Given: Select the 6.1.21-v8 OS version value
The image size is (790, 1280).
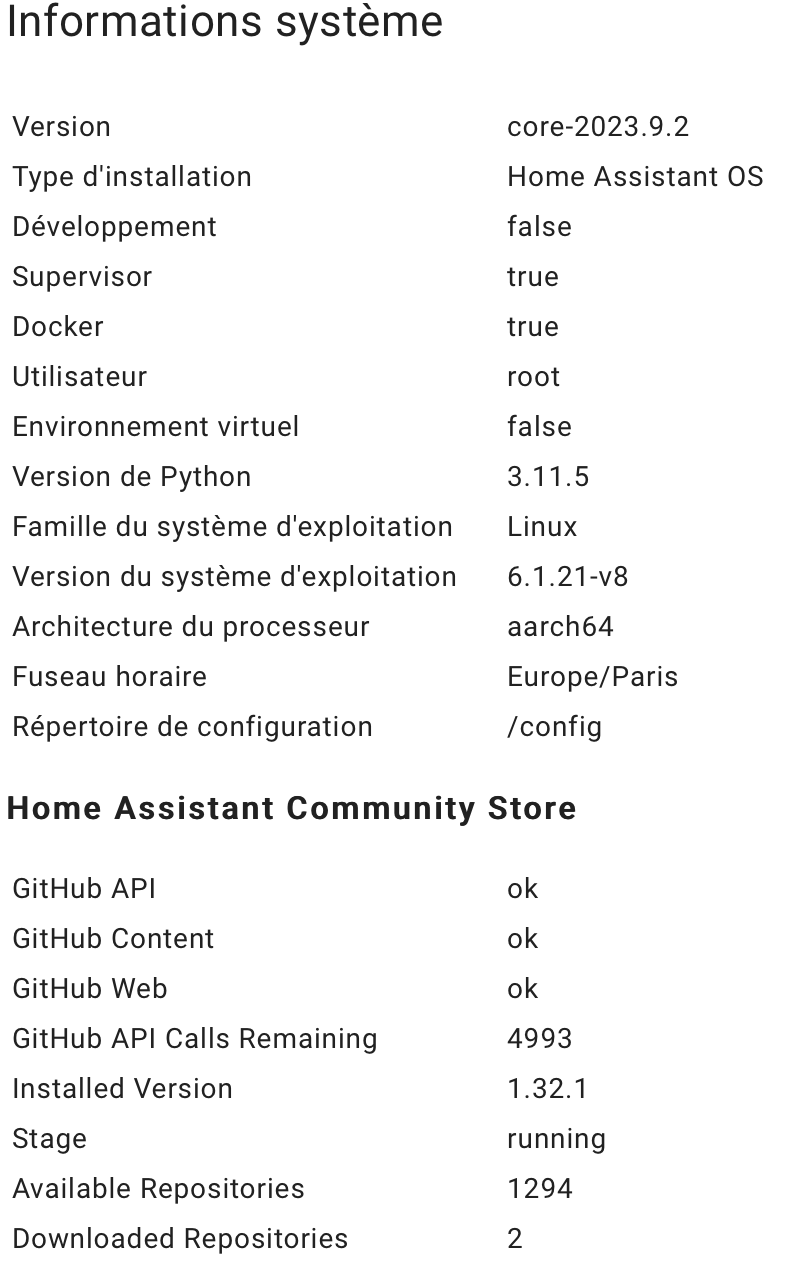Looking at the screenshot, I should (x=568, y=577).
